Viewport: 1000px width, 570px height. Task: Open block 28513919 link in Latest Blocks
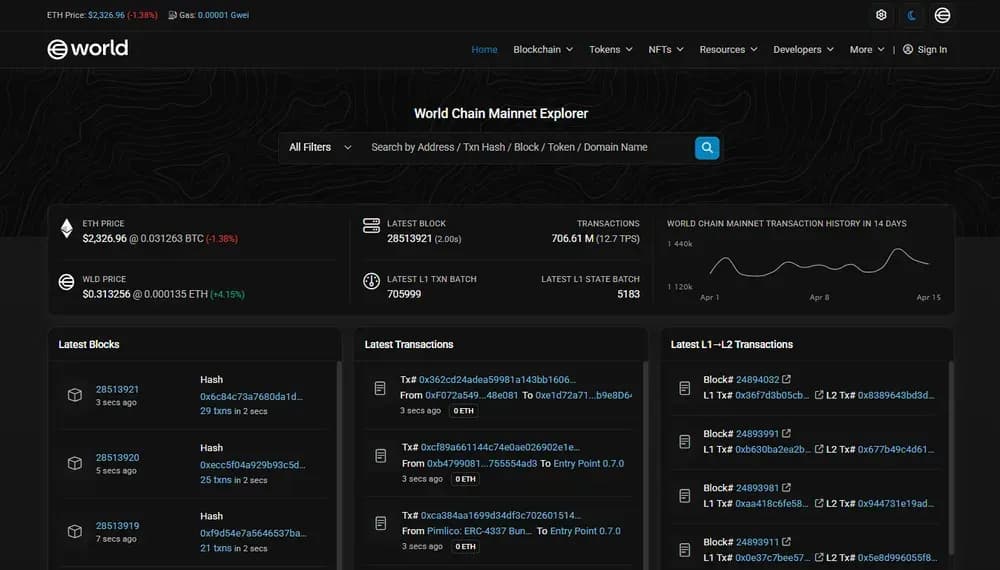(x=117, y=526)
